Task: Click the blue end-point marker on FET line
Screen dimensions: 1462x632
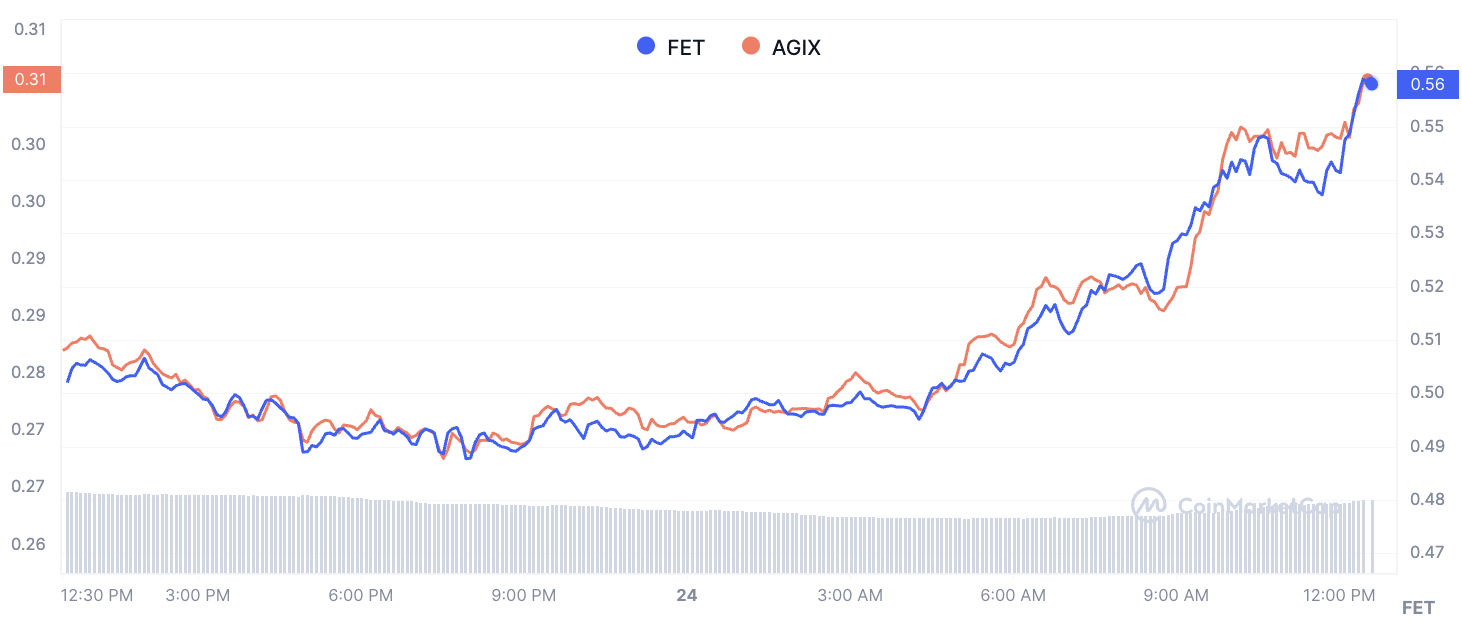Action: [x=1371, y=84]
